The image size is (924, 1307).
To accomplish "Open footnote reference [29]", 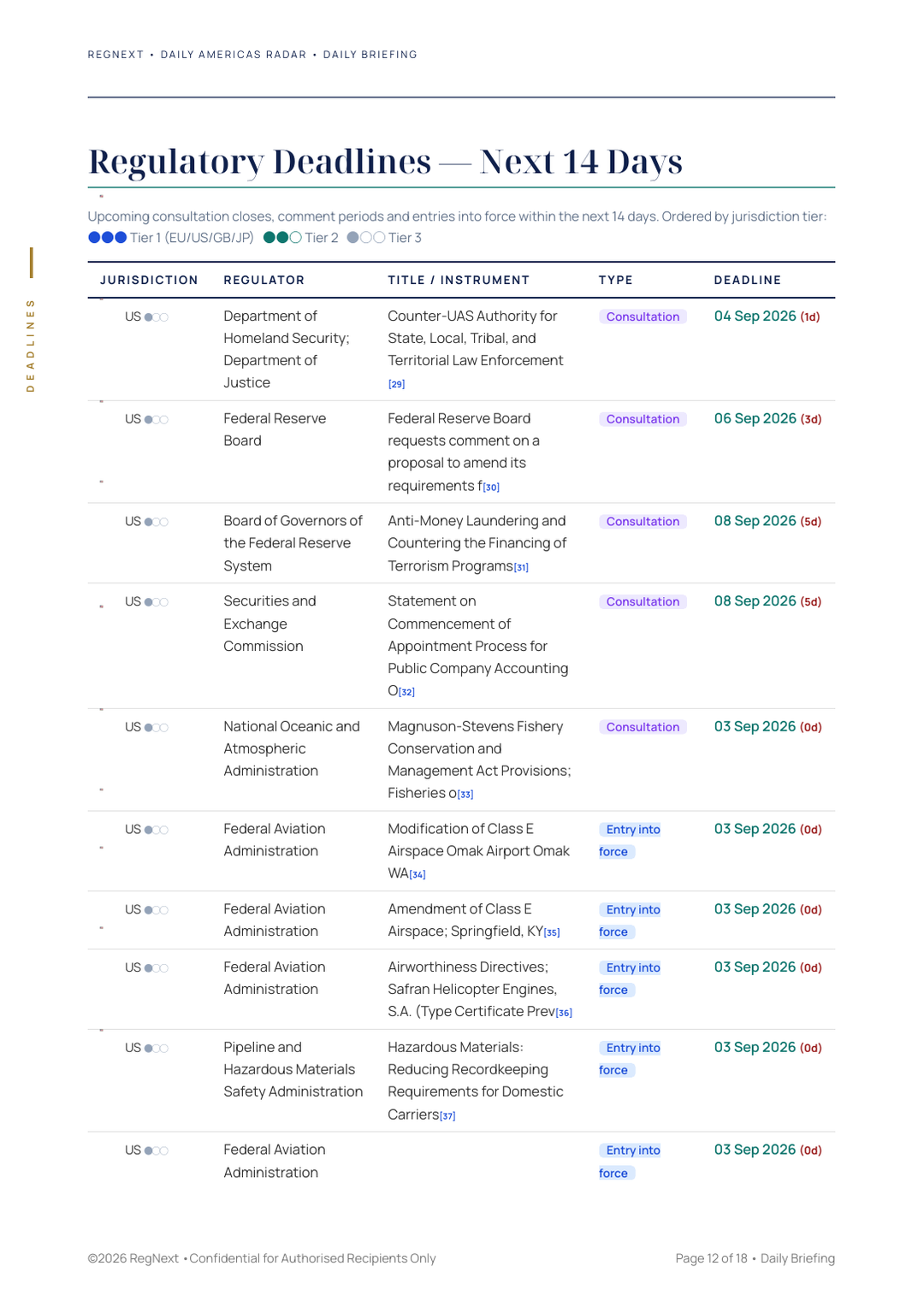I will pyautogui.click(x=397, y=384).
